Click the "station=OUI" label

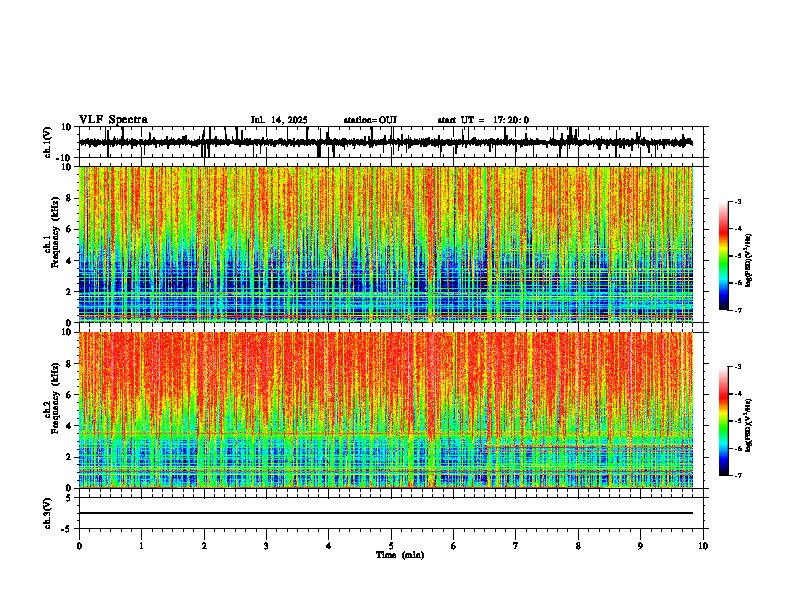(x=370, y=120)
